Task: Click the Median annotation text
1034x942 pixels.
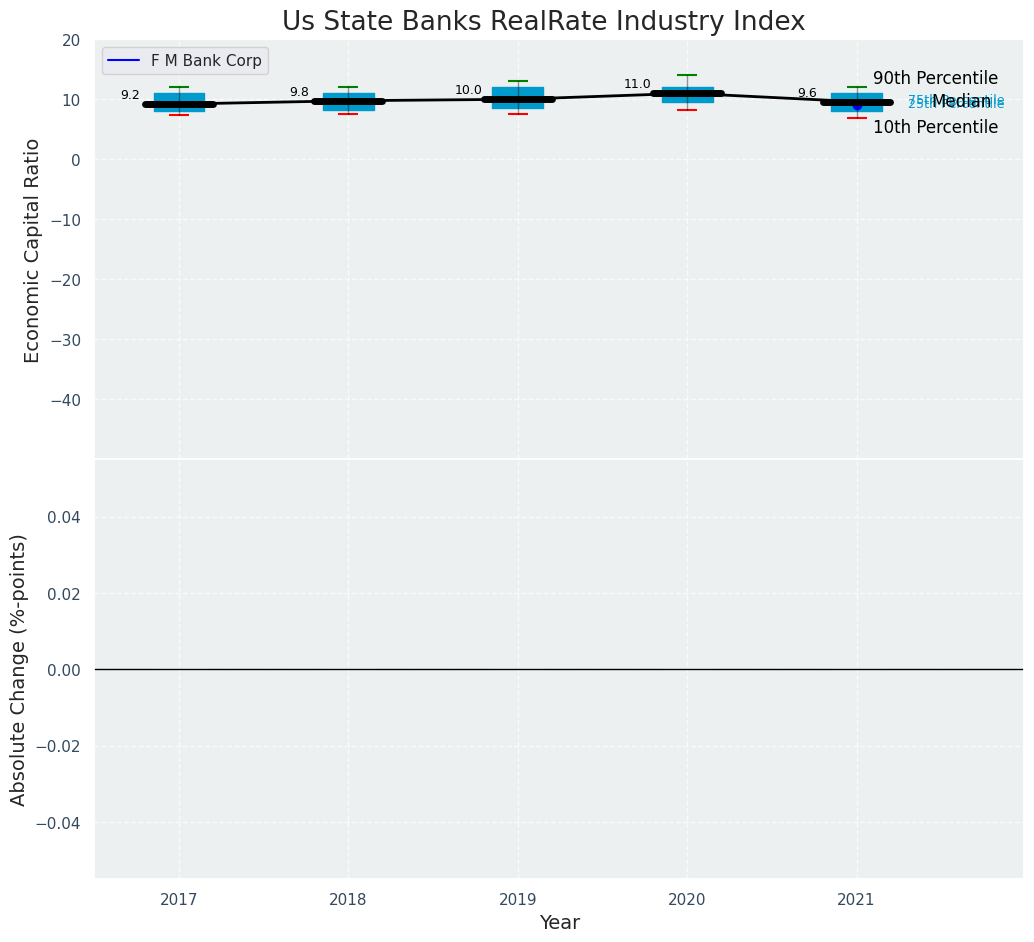Action: 961,102
